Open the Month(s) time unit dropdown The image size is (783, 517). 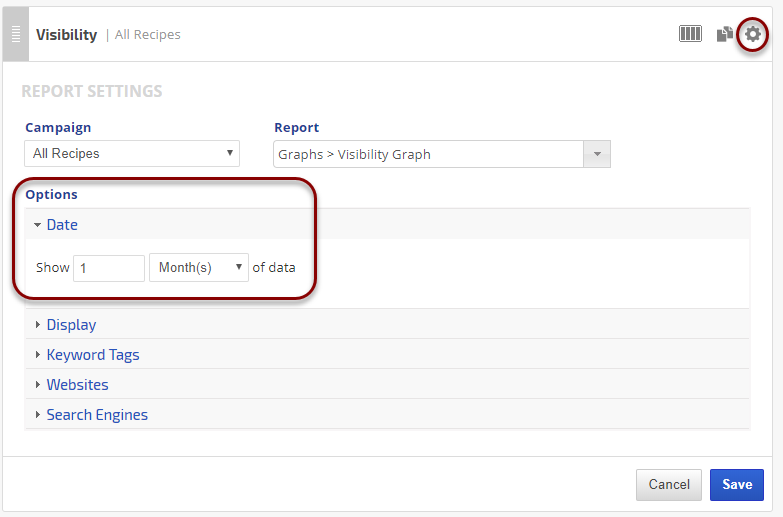coord(199,268)
